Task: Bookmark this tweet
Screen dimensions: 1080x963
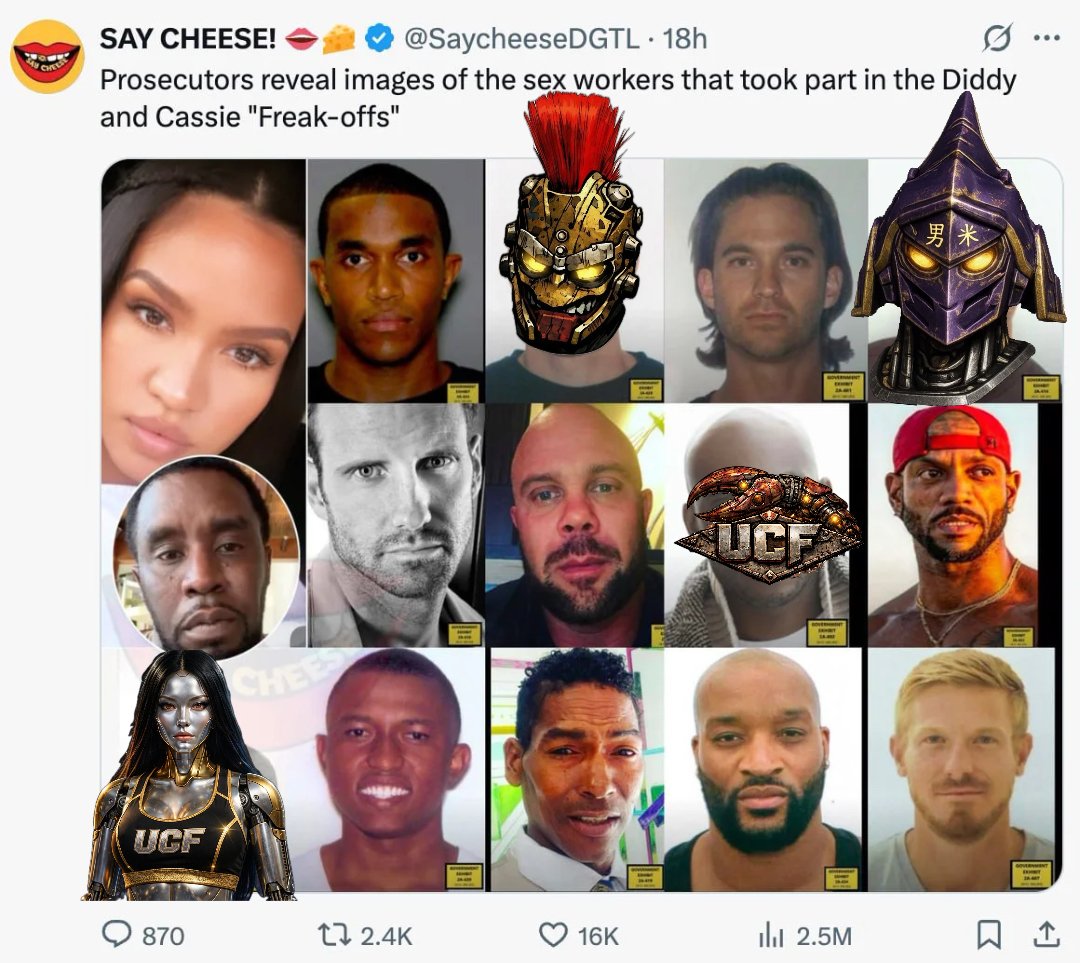Action: [x=988, y=935]
